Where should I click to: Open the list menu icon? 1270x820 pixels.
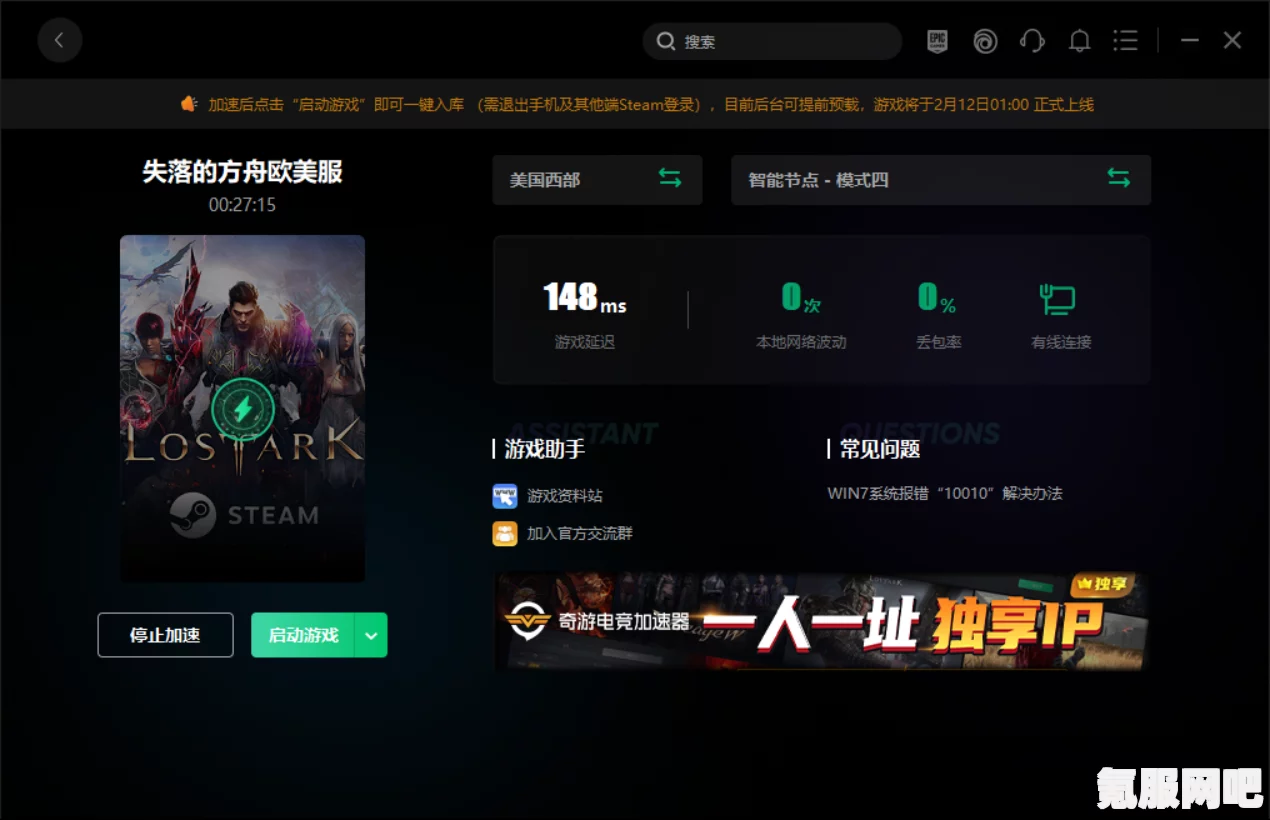[x=1126, y=41]
